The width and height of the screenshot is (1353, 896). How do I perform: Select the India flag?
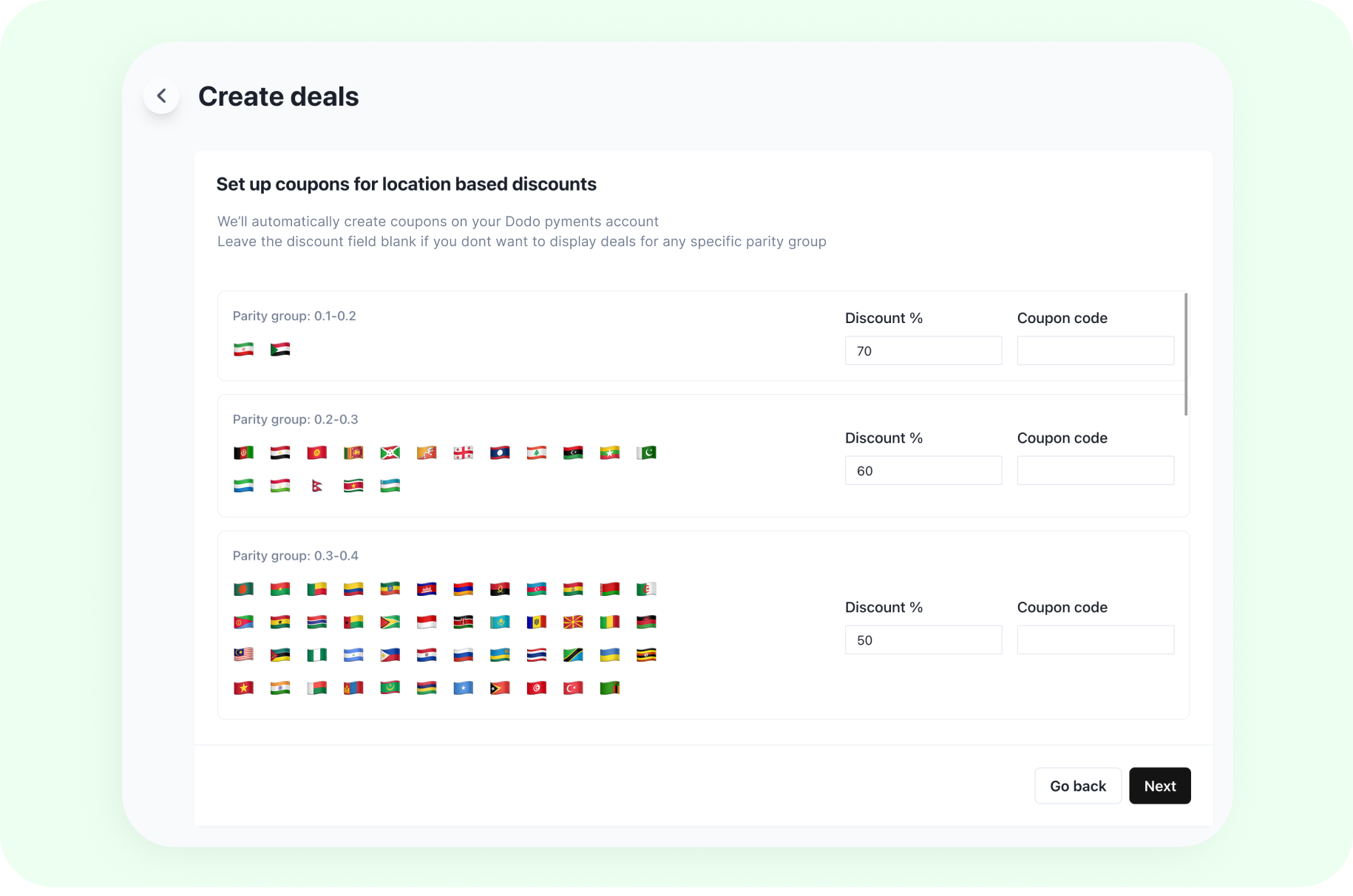280,688
